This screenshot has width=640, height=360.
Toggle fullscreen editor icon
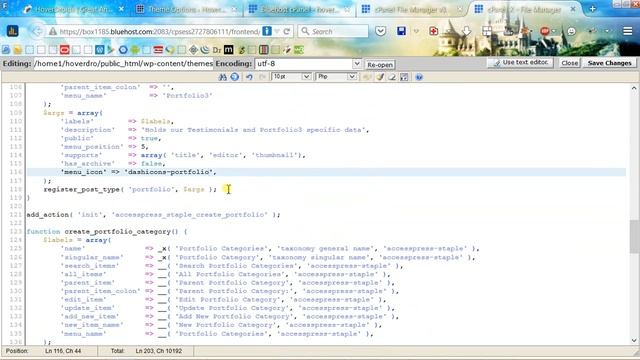(x=404, y=77)
